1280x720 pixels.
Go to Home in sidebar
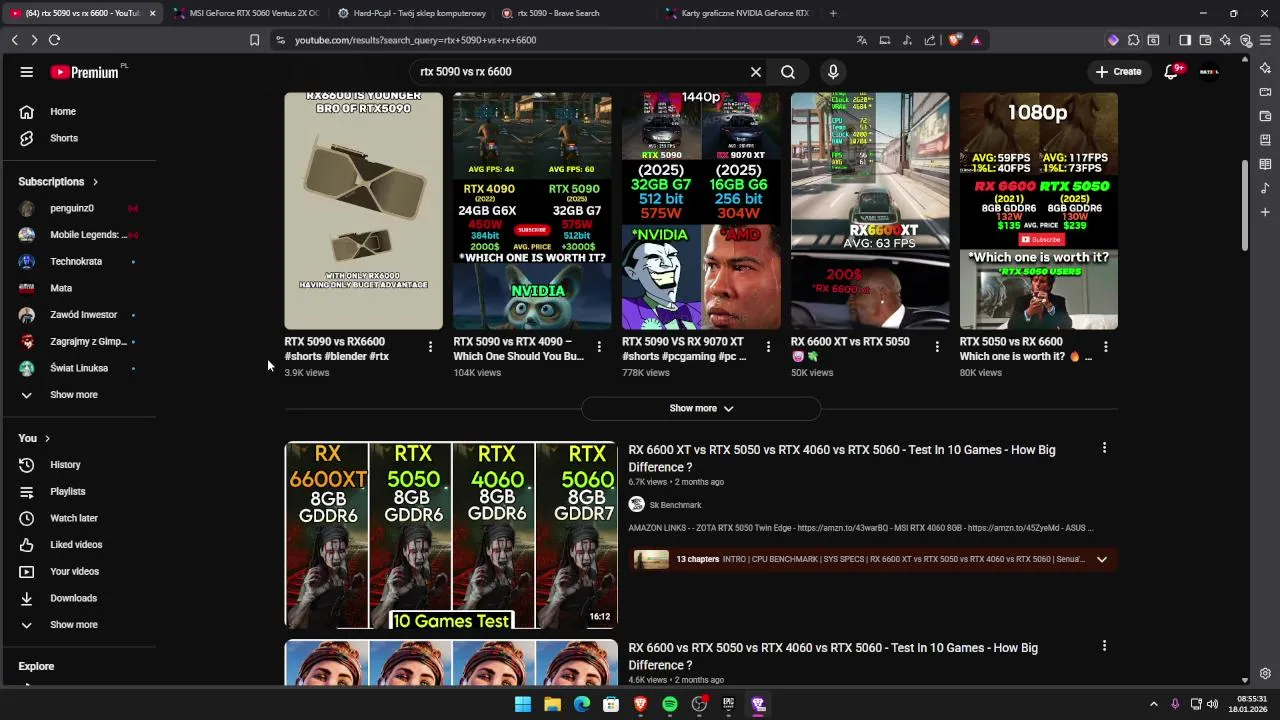tap(63, 112)
